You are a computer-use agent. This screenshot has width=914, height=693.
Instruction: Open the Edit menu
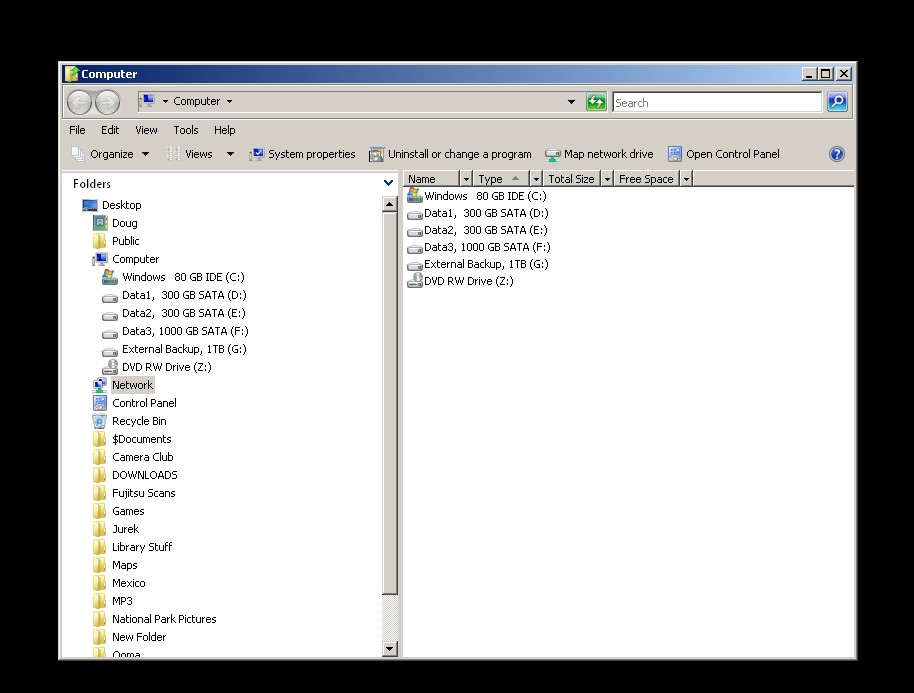[x=110, y=130]
